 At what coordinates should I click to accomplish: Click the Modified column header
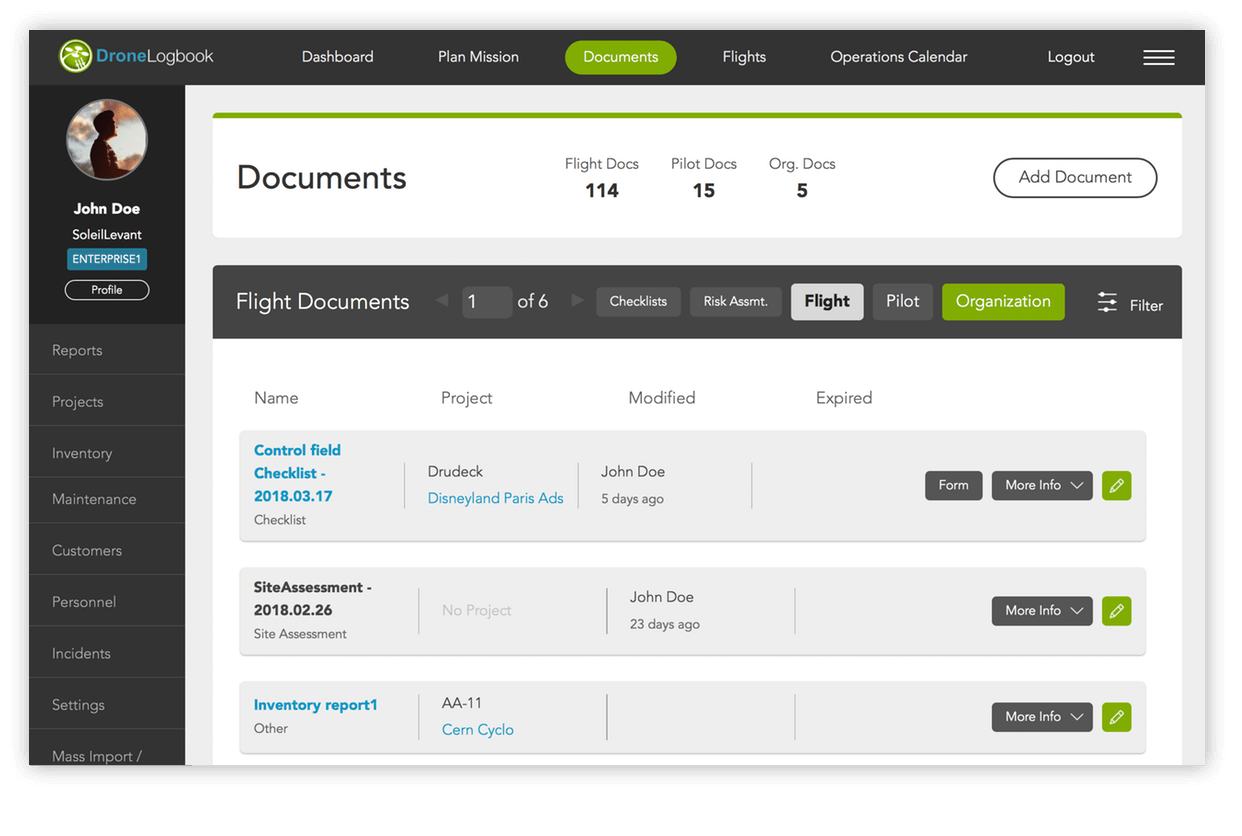pyautogui.click(x=662, y=398)
